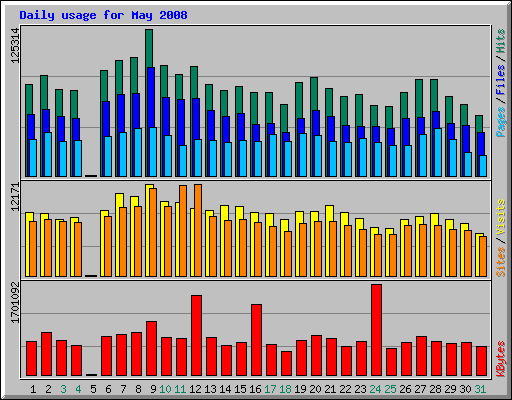
Task: Click the yellow "Visits" legend label
Action: click(501, 218)
